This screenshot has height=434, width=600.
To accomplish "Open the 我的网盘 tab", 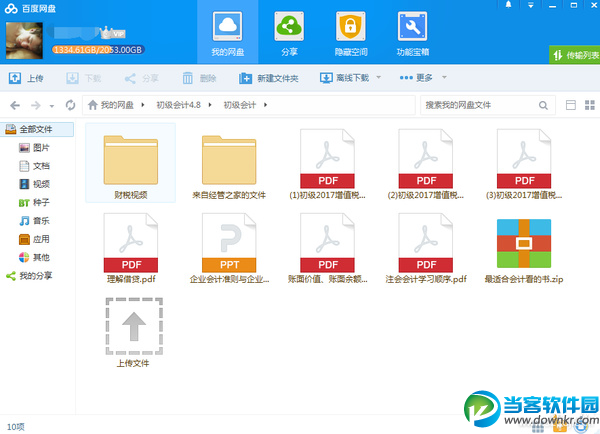I will point(228,34).
